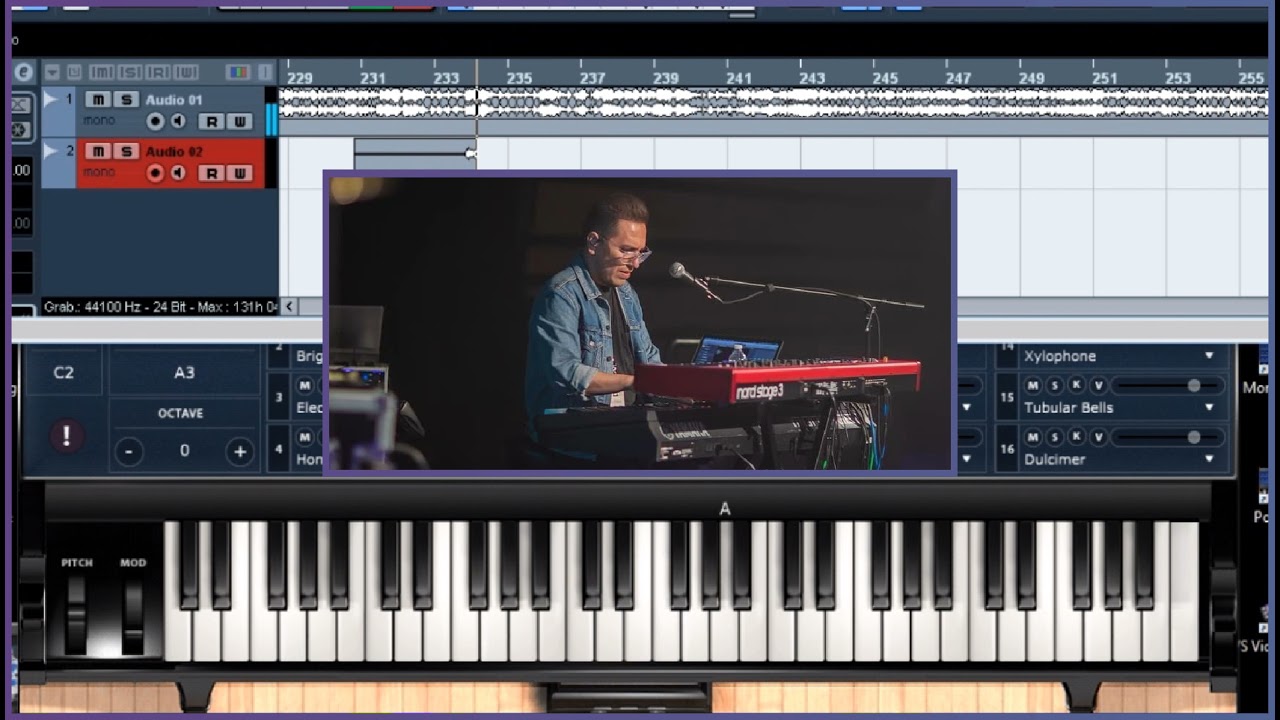Mute slot 4 with M button
Screen dimensions: 1280x720
coord(305,437)
